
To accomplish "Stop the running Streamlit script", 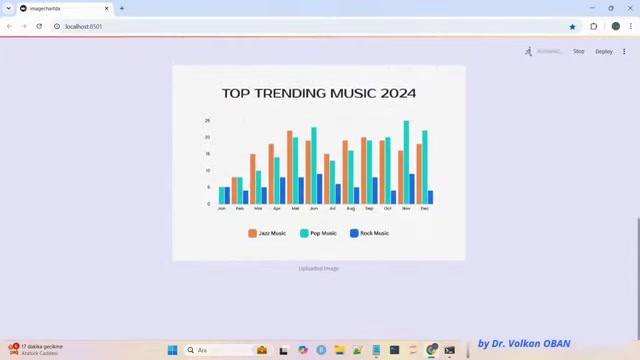I will [578, 51].
